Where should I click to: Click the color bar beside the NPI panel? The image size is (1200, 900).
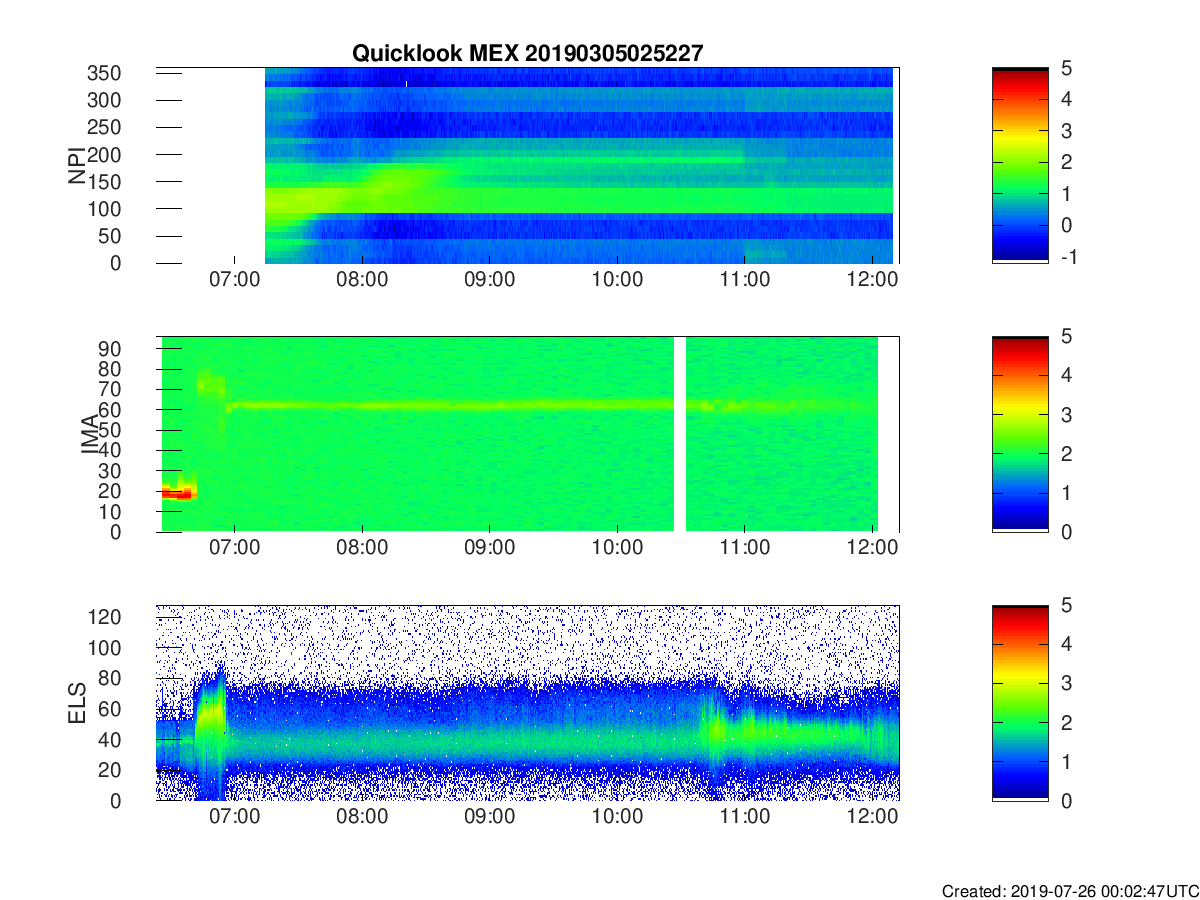tap(1020, 165)
